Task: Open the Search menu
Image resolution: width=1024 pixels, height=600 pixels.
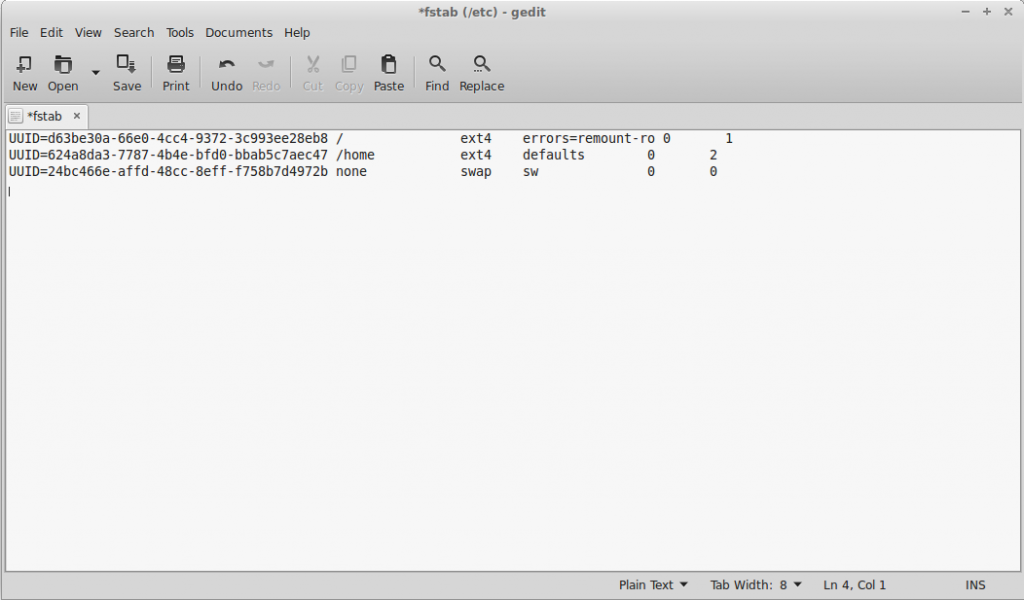Action: coord(134,33)
